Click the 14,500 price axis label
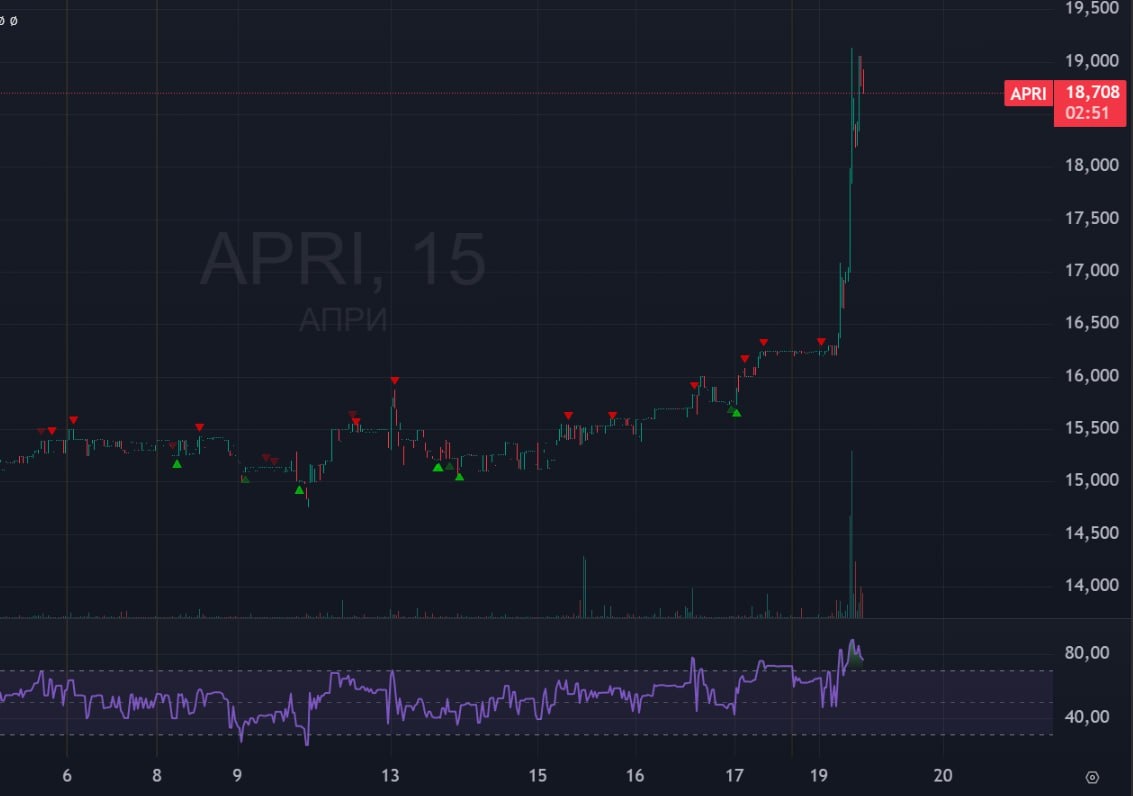The height and width of the screenshot is (796, 1133). click(x=1092, y=533)
